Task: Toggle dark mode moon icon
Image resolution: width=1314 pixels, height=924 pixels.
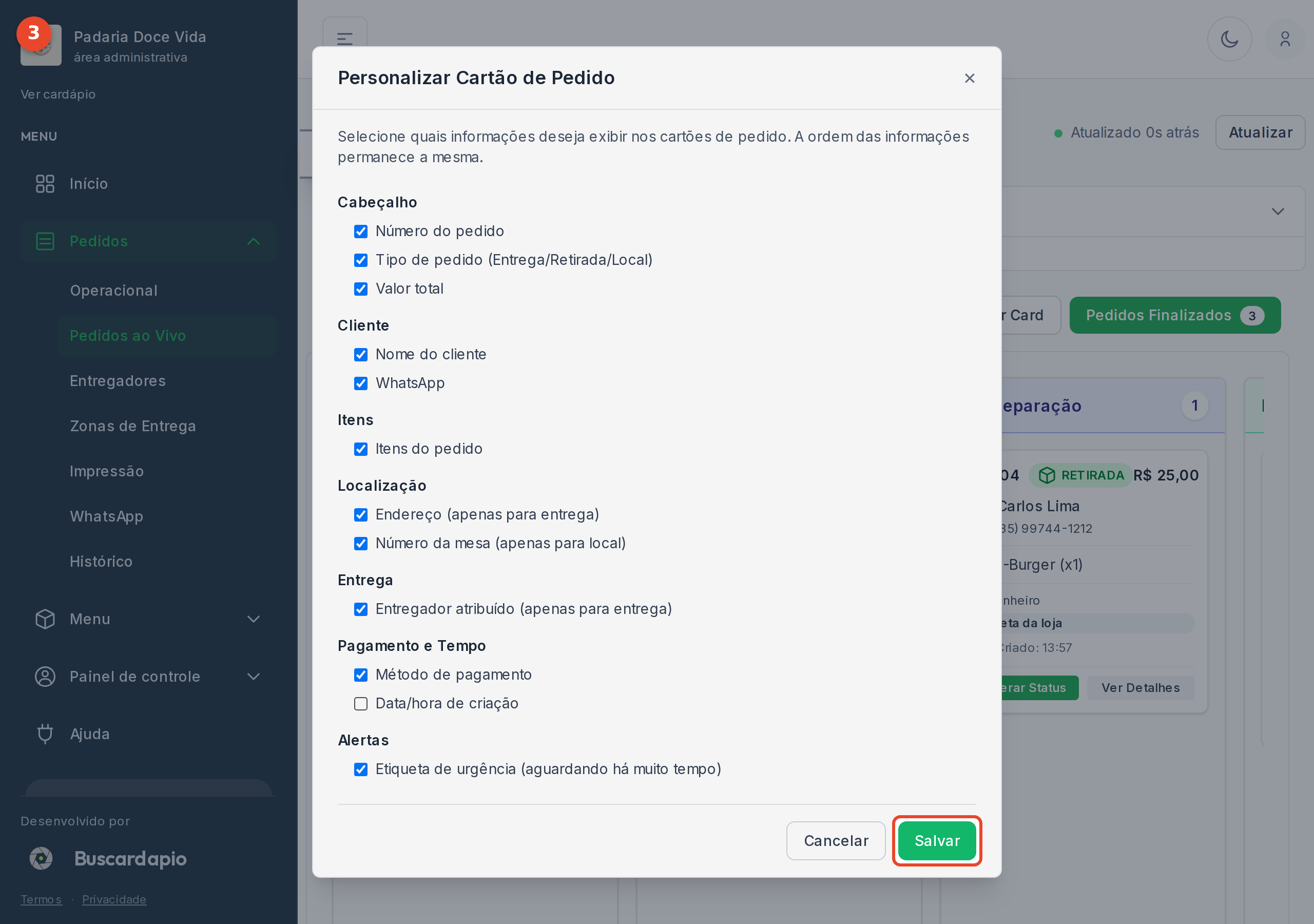Action: point(1229,39)
